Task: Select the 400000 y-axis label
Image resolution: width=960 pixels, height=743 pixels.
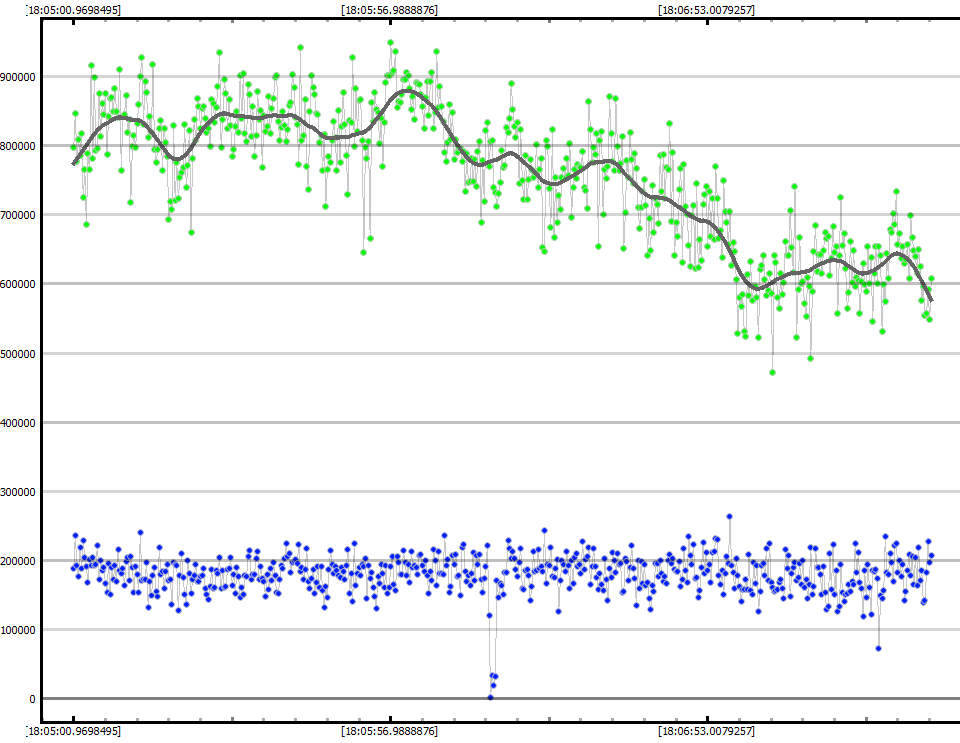Action: [19, 423]
